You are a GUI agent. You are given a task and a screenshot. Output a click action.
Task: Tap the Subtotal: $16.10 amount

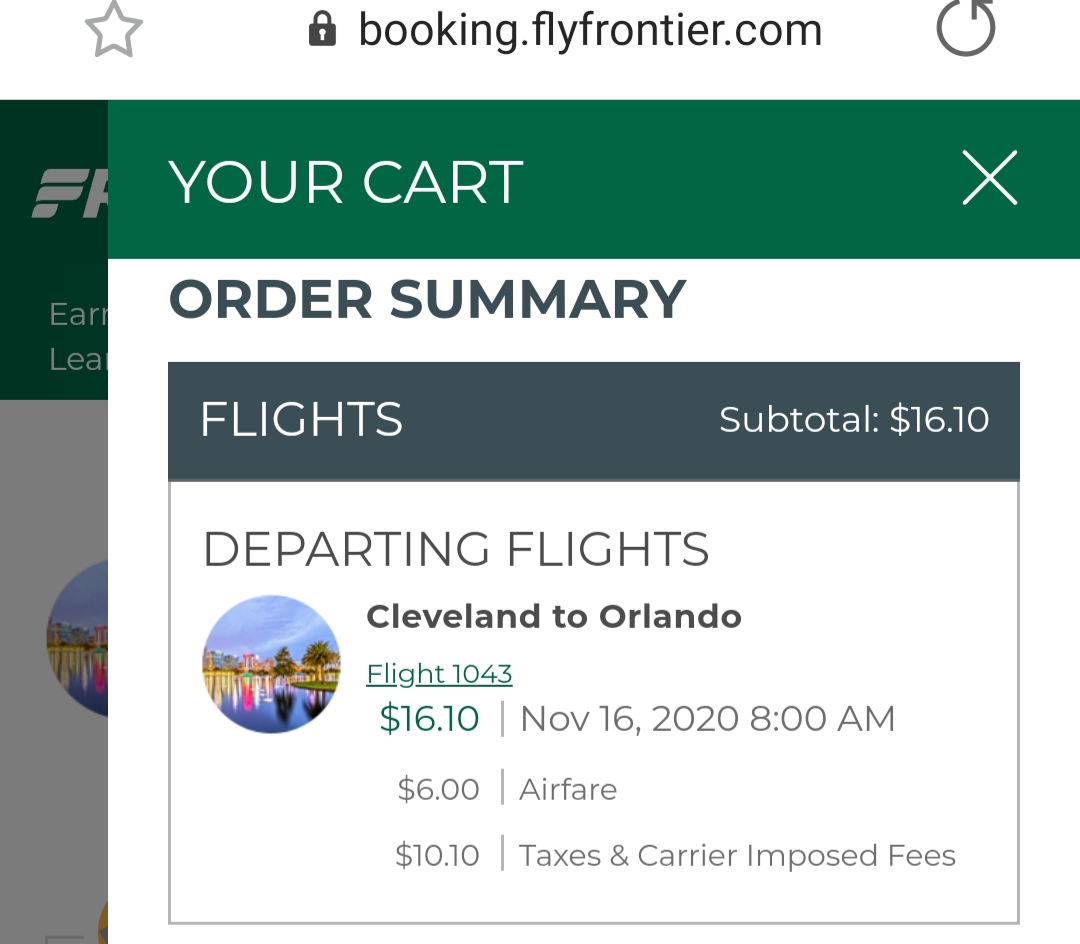(854, 419)
